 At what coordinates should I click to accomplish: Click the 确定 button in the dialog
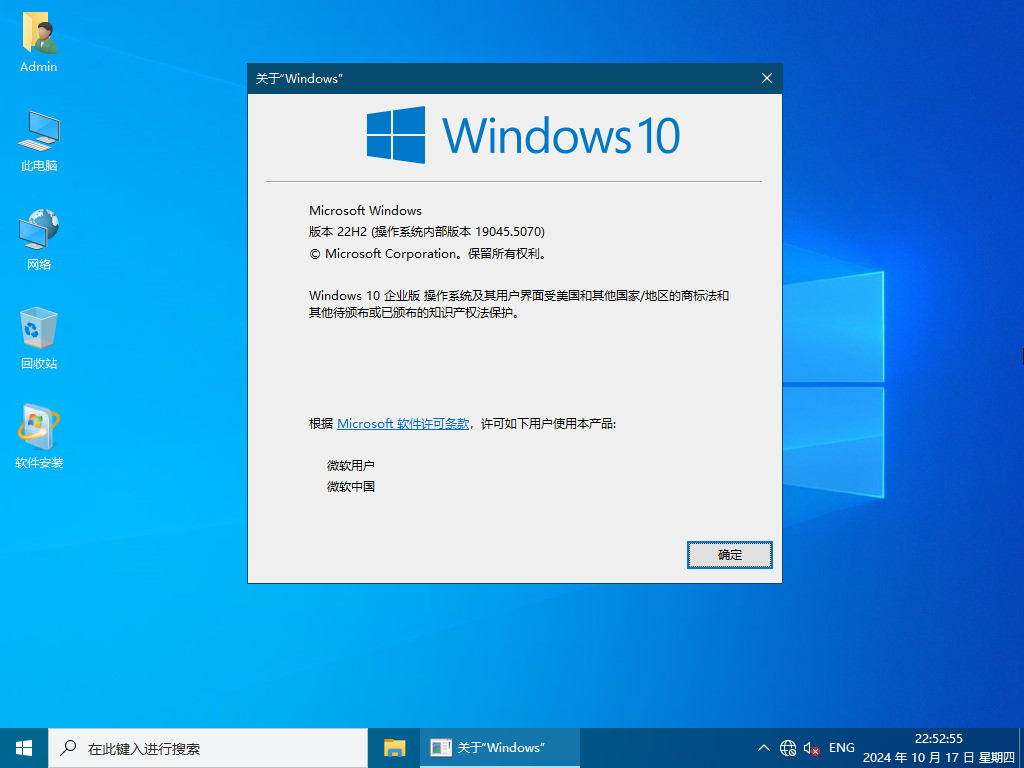pos(729,555)
